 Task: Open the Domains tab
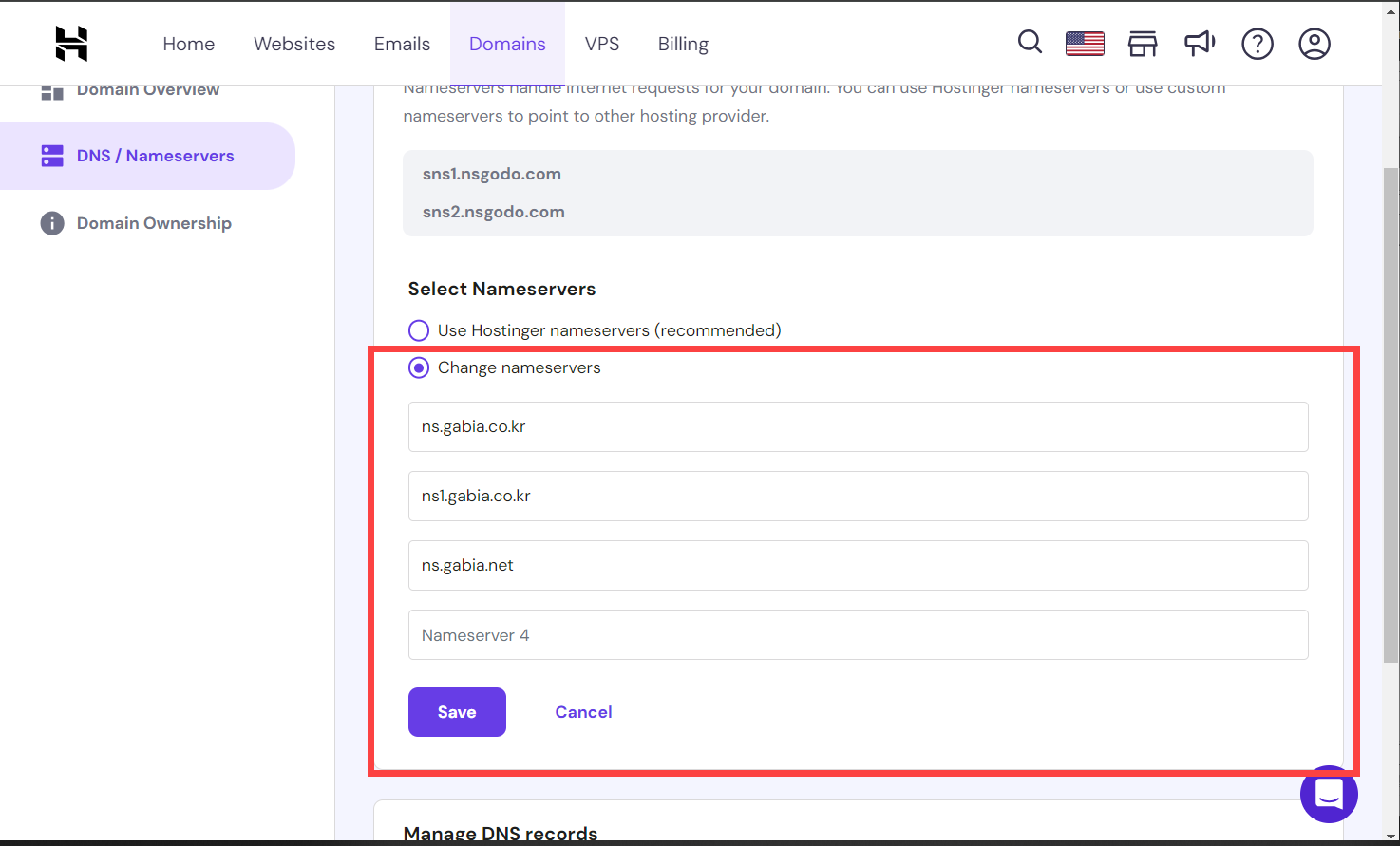tap(507, 44)
